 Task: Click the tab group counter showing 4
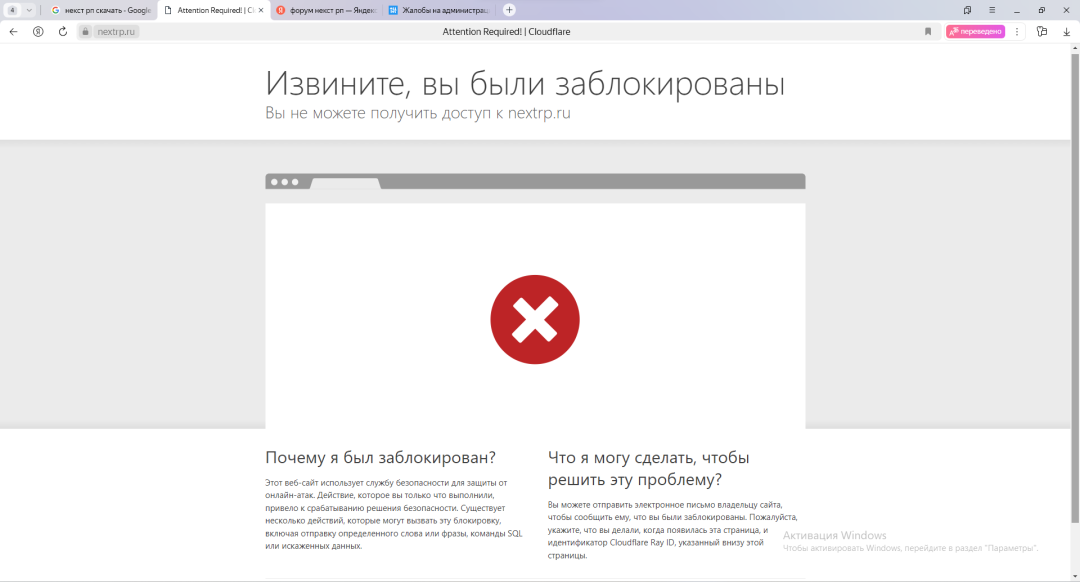12,10
